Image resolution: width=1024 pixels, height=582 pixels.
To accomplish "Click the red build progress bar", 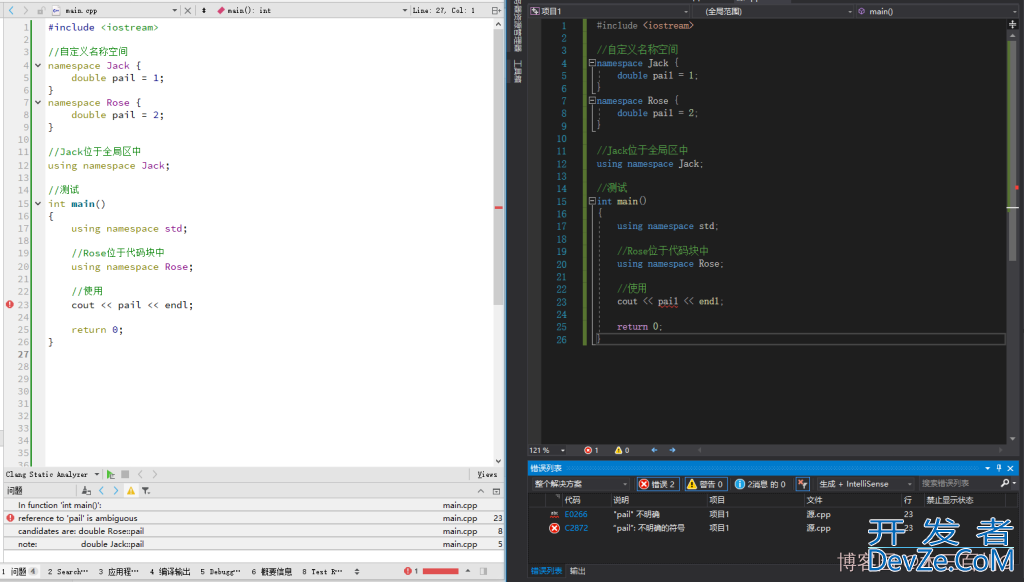I will coord(441,572).
